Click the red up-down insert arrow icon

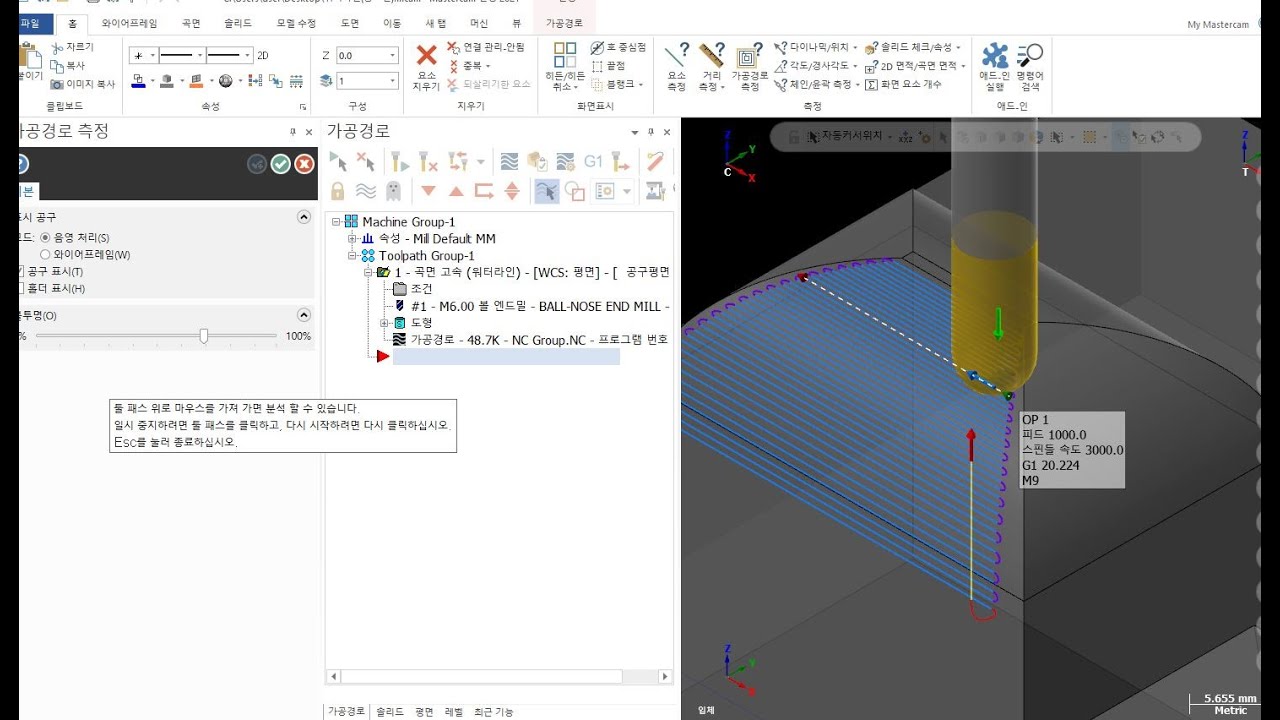pos(512,190)
